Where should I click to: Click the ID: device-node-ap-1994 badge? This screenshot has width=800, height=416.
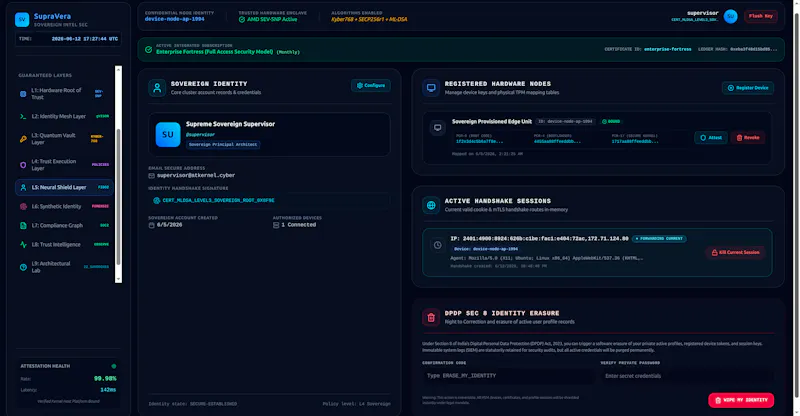(x=565, y=121)
